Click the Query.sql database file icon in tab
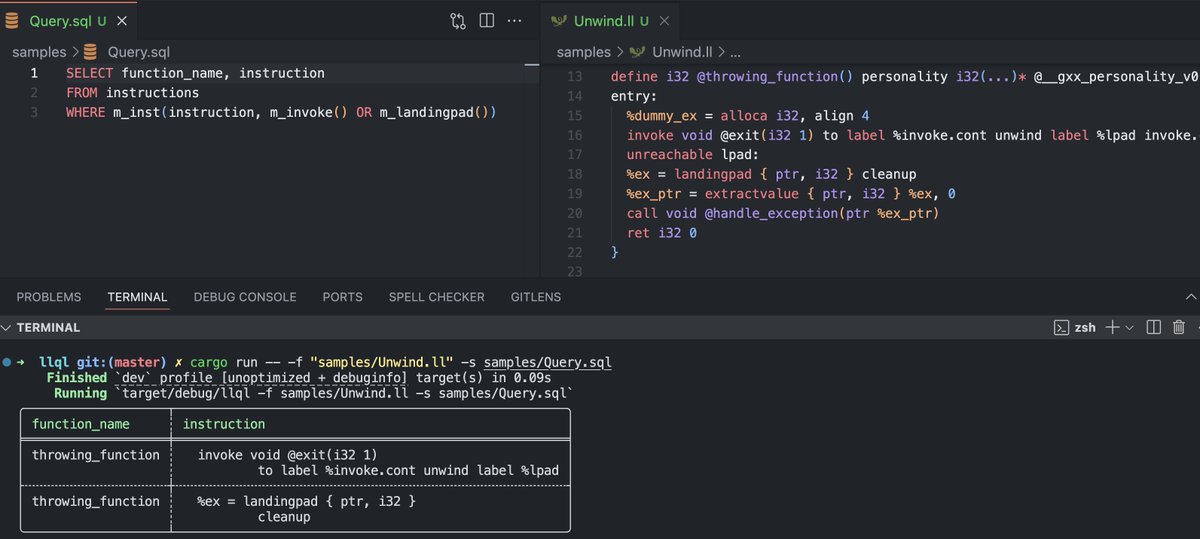The height and width of the screenshot is (539, 1200). point(12,20)
